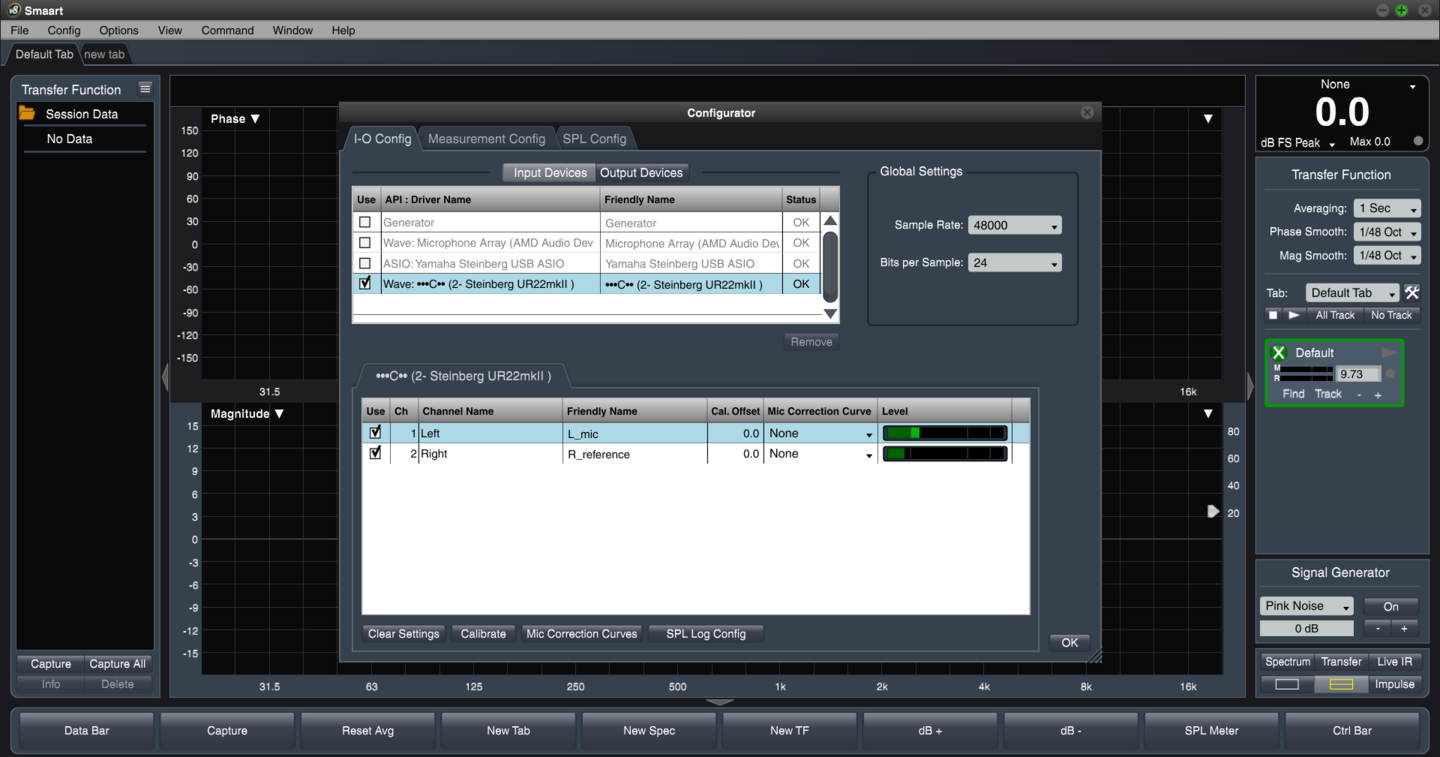Select the yellow two-pane split view icon

pos(1341,684)
